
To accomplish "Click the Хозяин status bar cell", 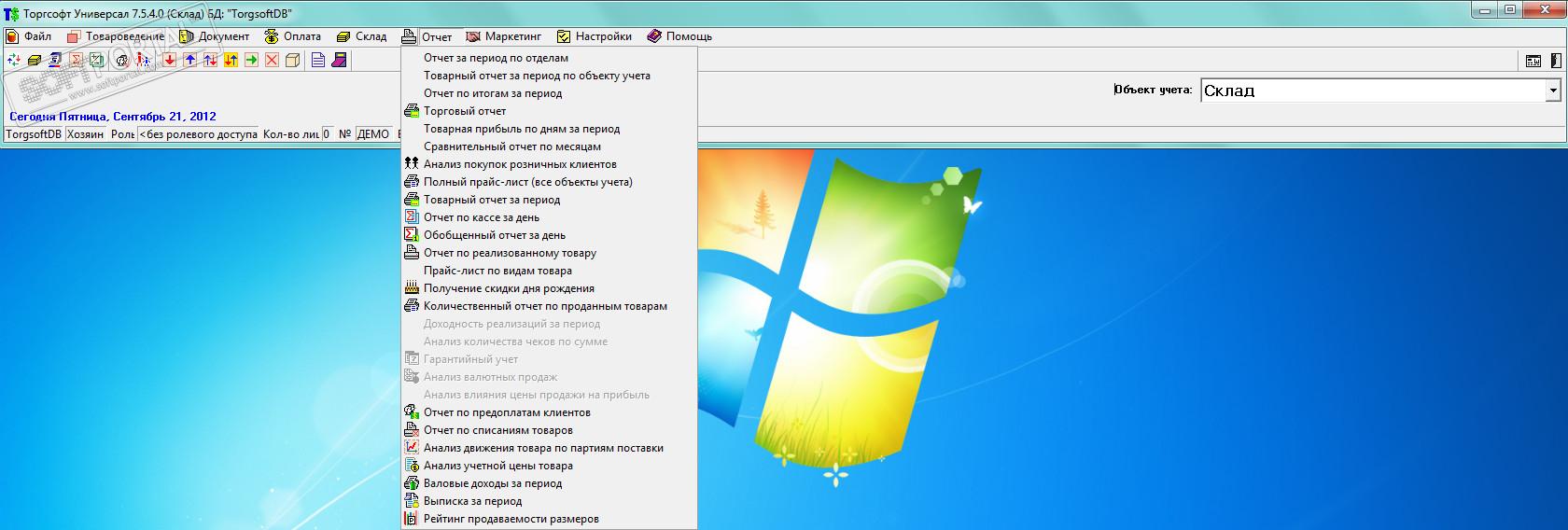I will point(86,134).
